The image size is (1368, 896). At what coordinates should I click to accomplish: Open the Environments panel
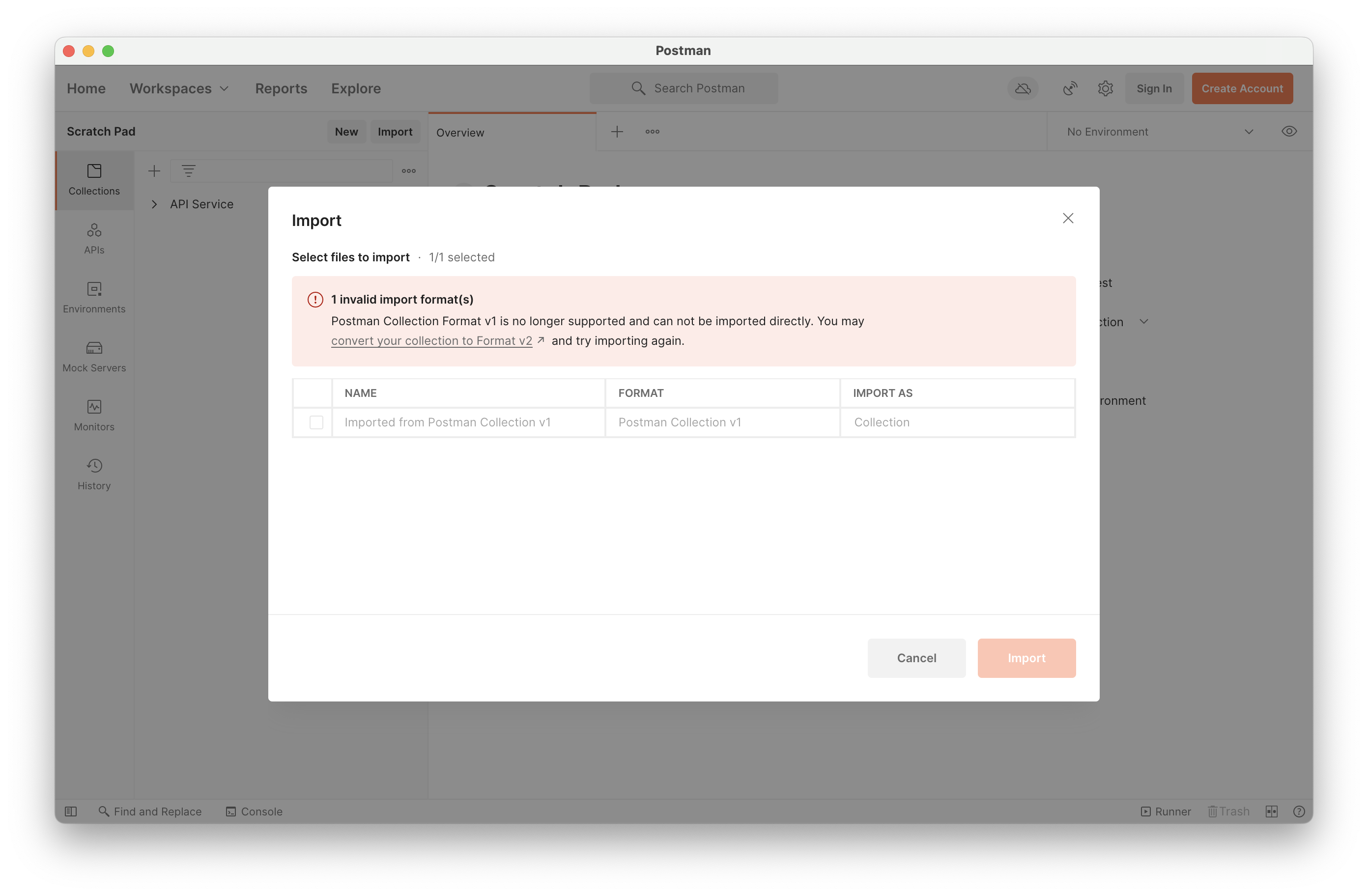coord(94,298)
